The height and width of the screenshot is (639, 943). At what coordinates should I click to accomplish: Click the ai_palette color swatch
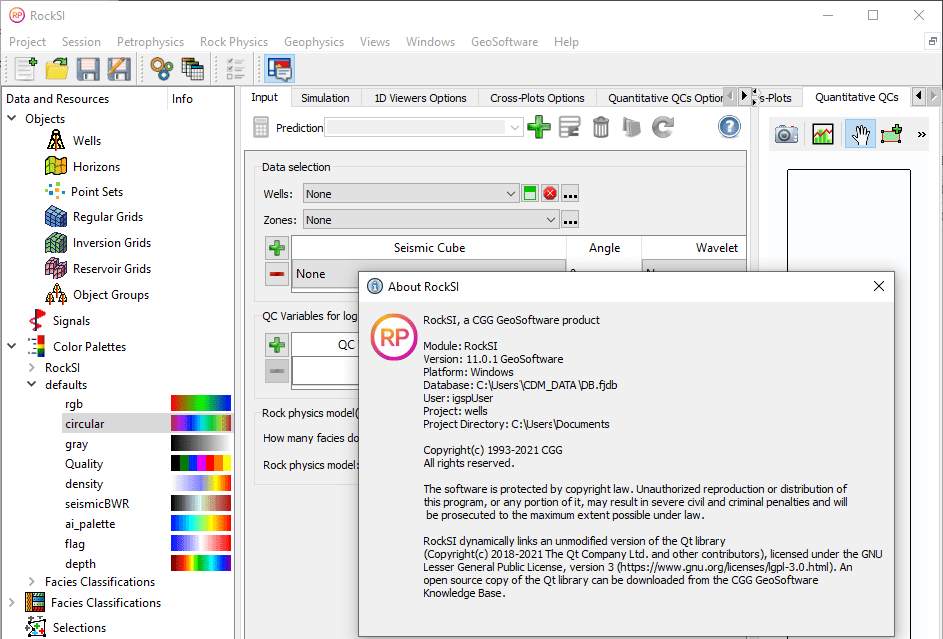pos(201,523)
